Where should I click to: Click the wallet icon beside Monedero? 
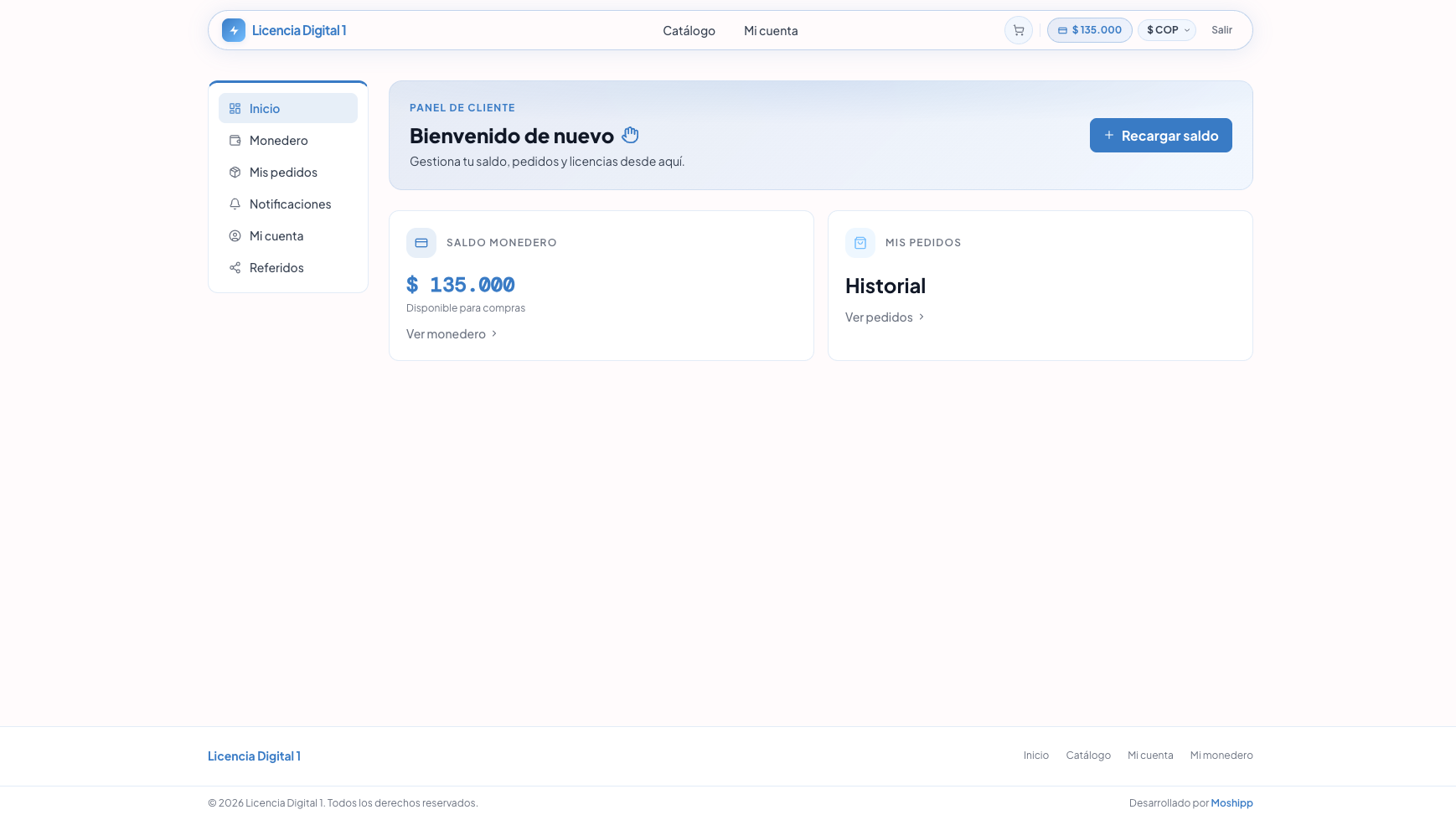point(235,140)
